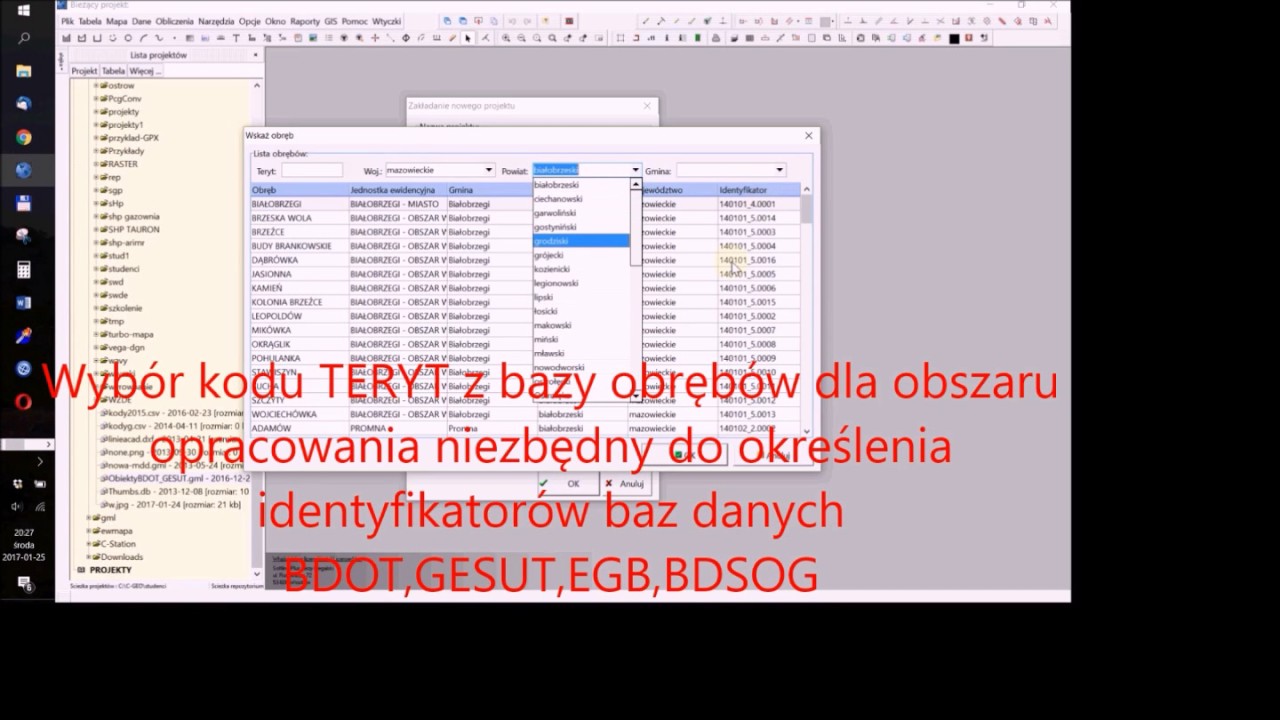The width and height of the screenshot is (1280, 720).
Task: Click into the Teryt input field
Action: pos(312,170)
